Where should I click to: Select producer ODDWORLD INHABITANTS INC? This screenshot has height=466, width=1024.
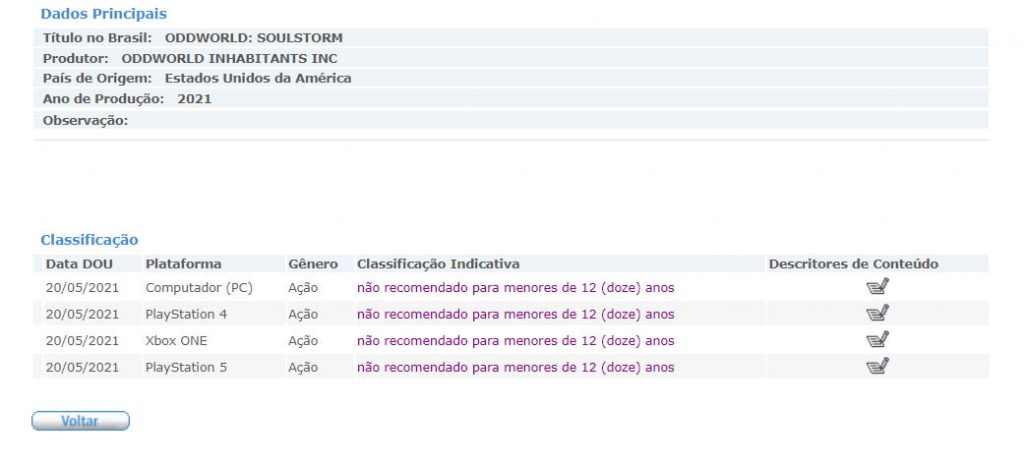click(x=229, y=58)
